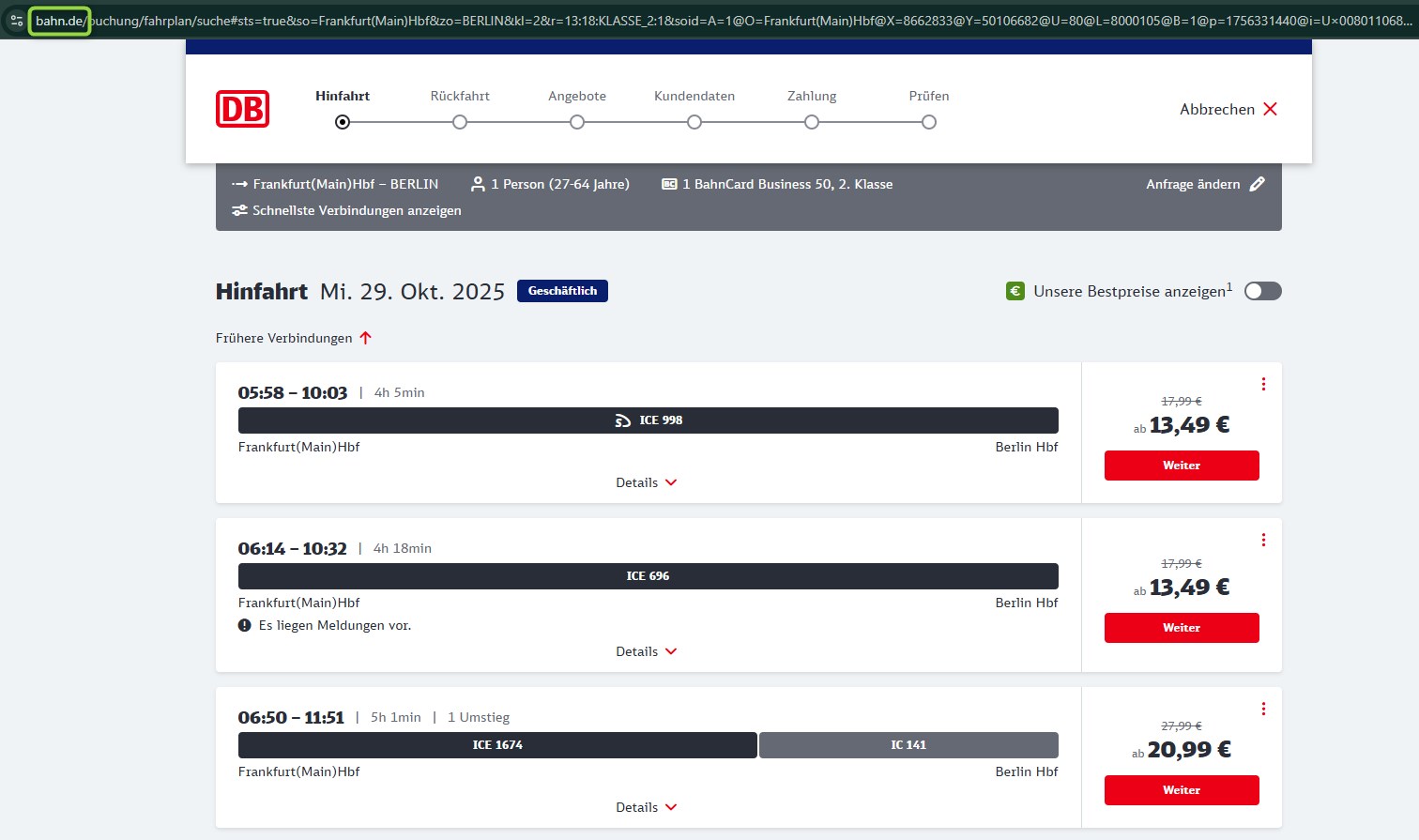Click Weiter for the 06:50 connection
Viewport: 1419px width, 840px height.
pyautogui.click(x=1182, y=790)
